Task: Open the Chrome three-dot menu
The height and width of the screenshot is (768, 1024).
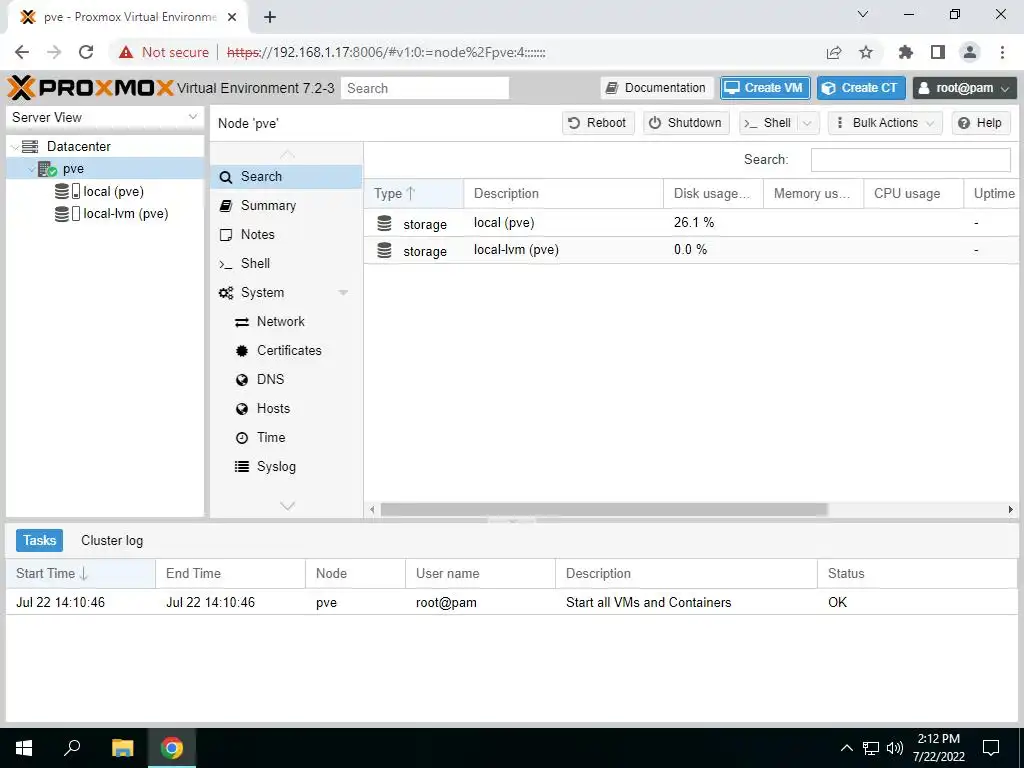Action: 1002,52
